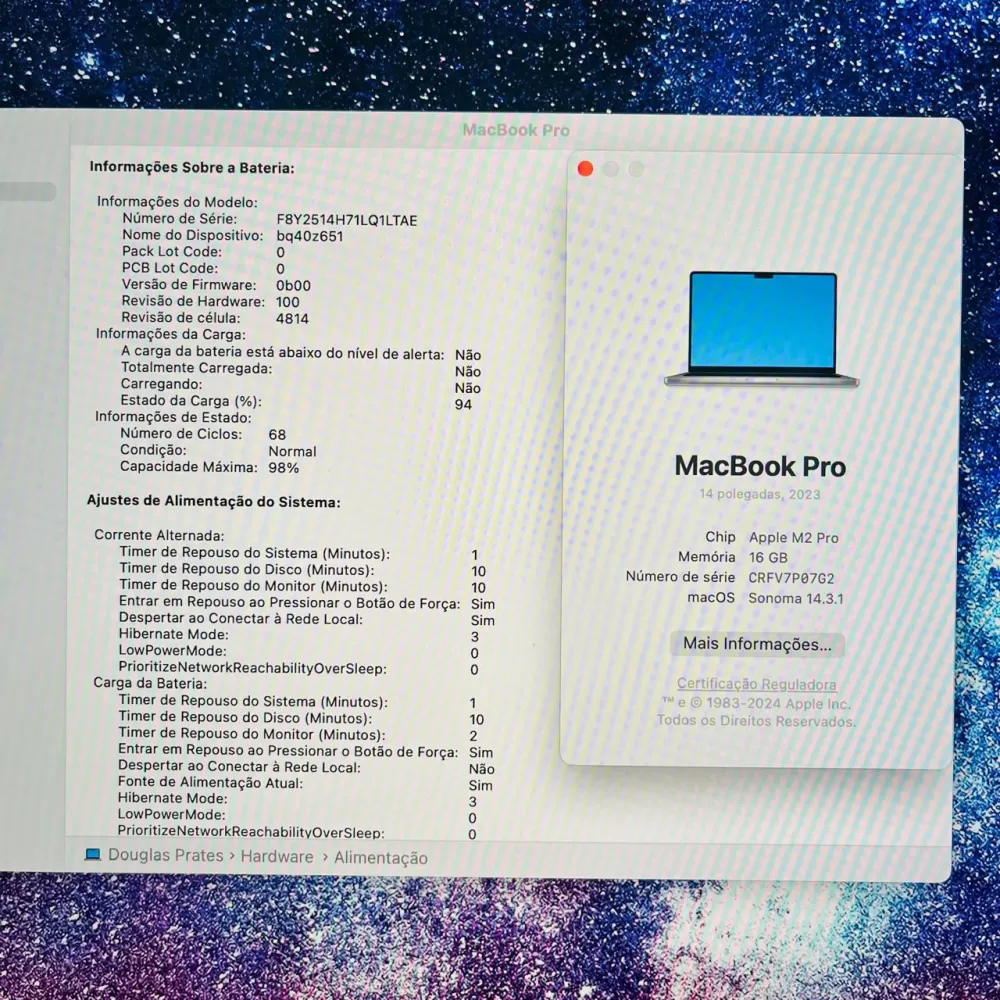Image resolution: width=1000 pixels, height=1000 pixels.
Task: Click the Todos os Direitos Reservados. text
Action: pos(756,721)
